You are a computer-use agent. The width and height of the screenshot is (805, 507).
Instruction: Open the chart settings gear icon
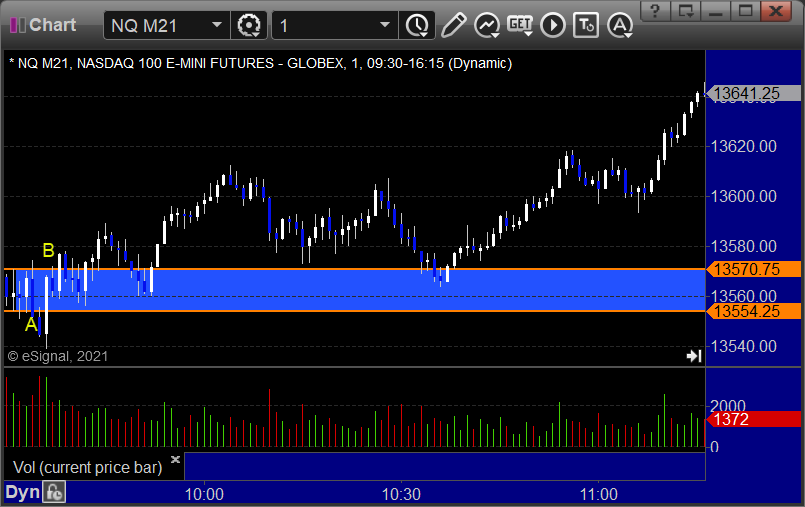coord(249,25)
